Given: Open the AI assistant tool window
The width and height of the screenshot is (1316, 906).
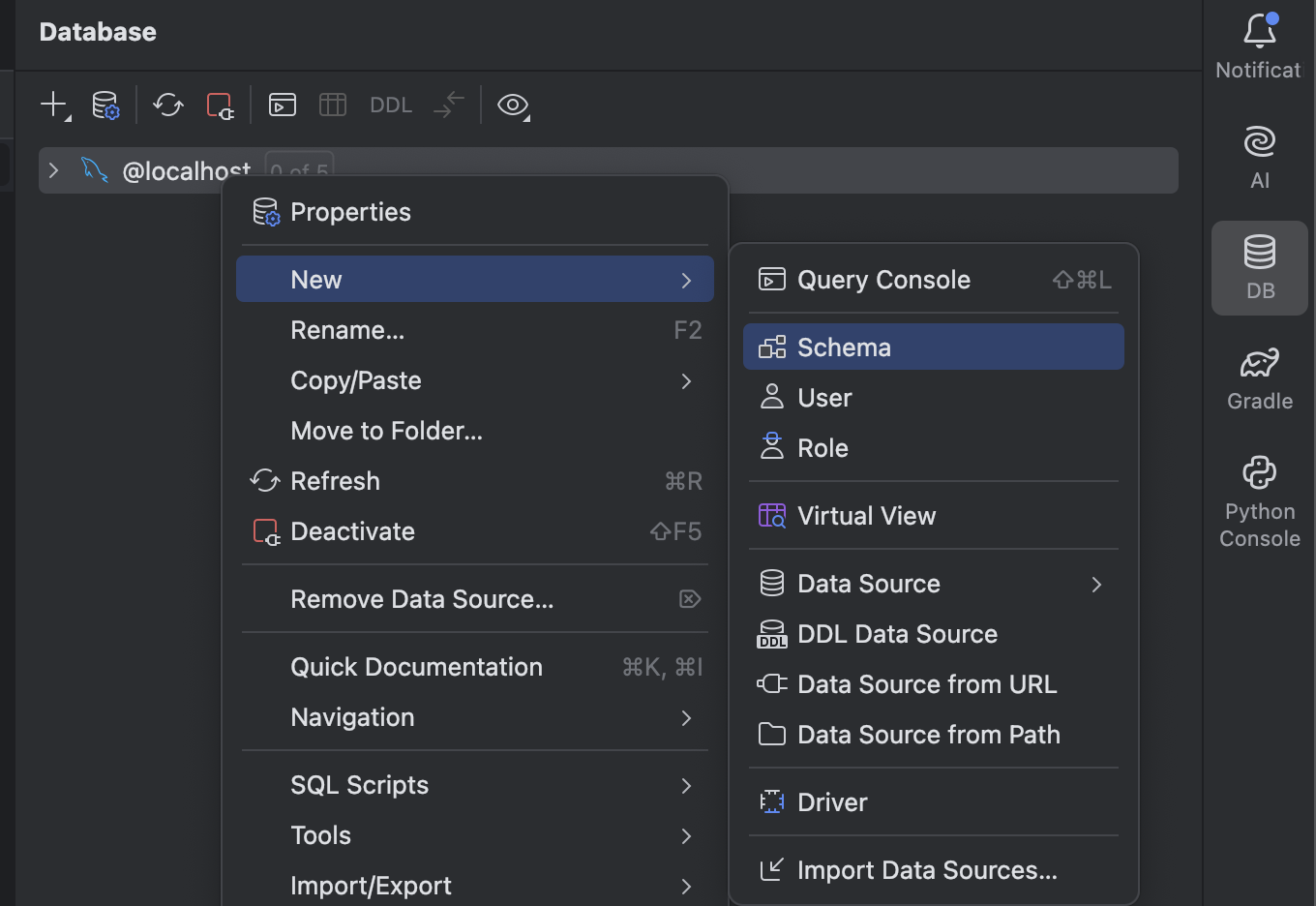Looking at the screenshot, I should coord(1259,157).
